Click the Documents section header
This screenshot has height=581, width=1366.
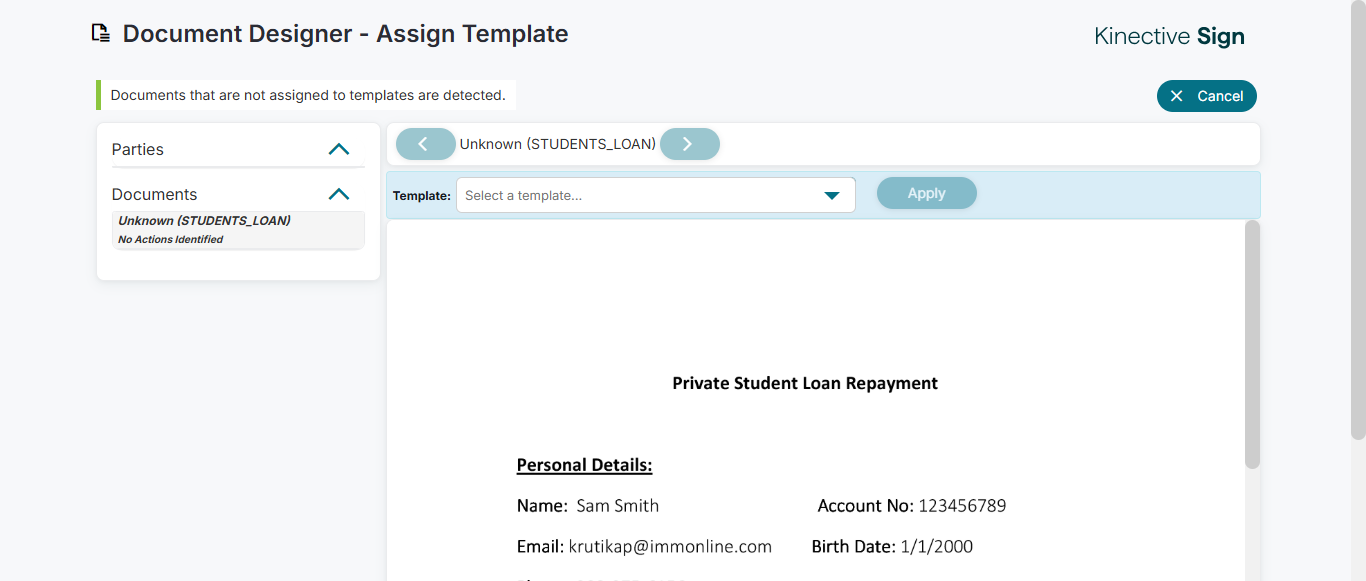pyautogui.click(x=155, y=194)
